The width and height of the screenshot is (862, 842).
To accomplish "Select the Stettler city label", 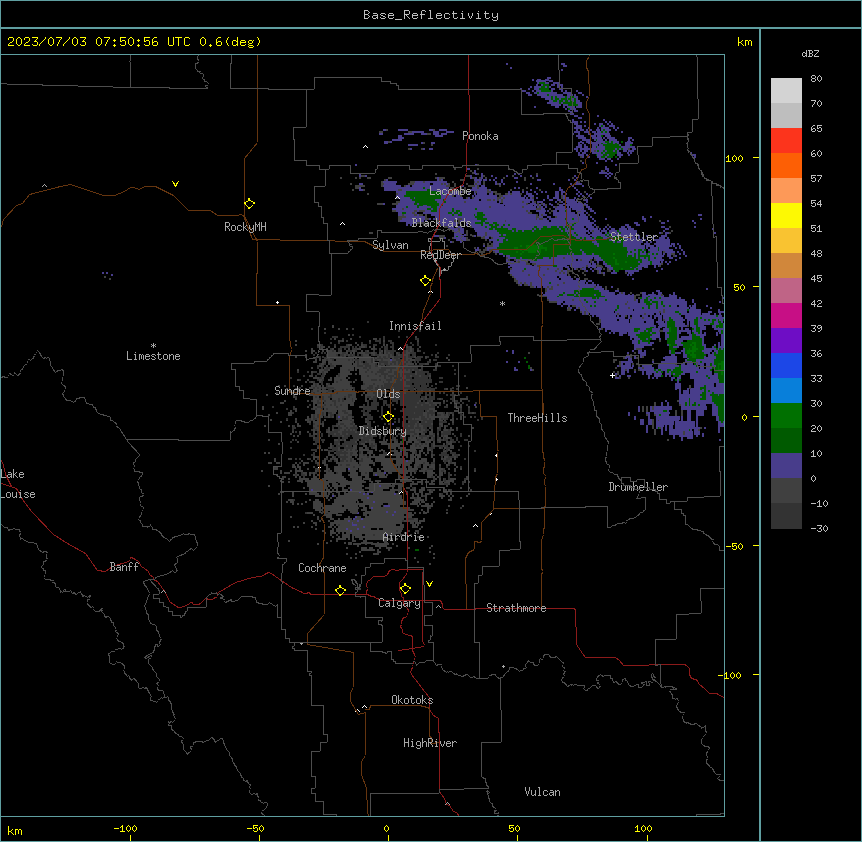I will pyautogui.click(x=634, y=237).
